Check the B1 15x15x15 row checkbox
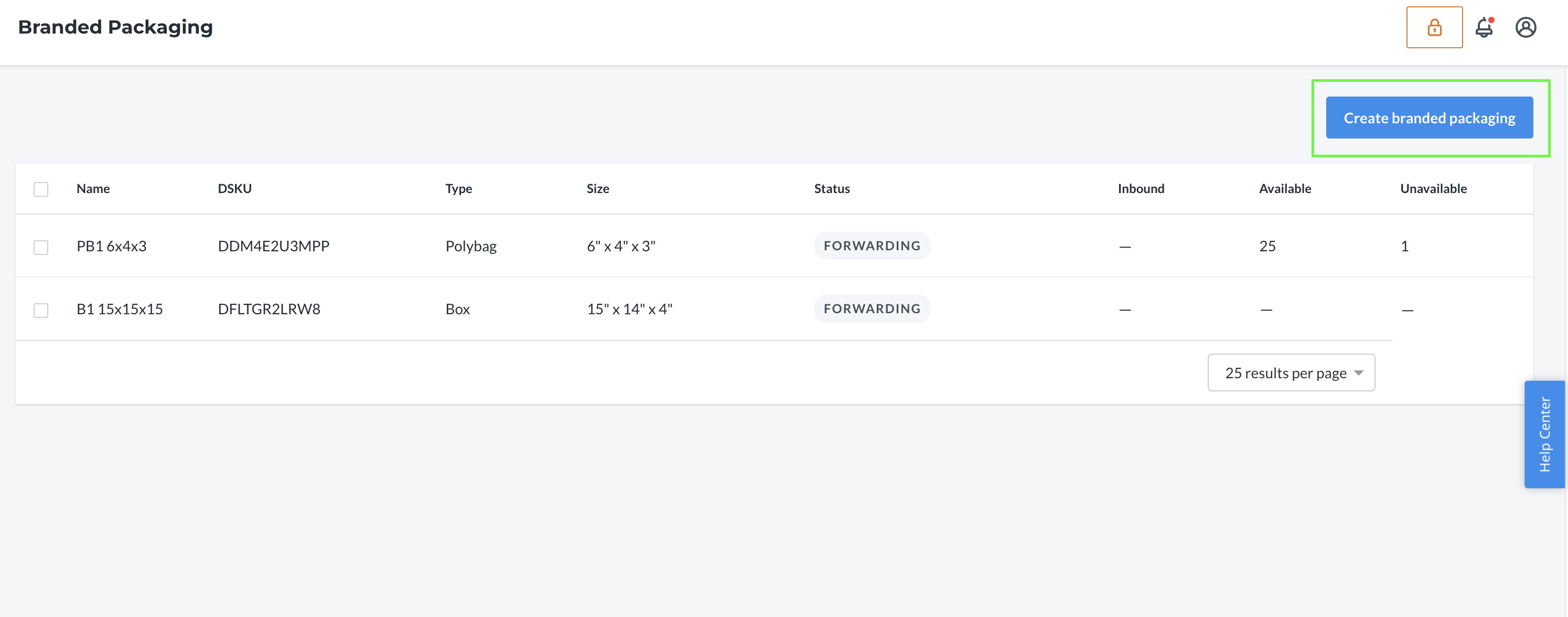 point(41,311)
